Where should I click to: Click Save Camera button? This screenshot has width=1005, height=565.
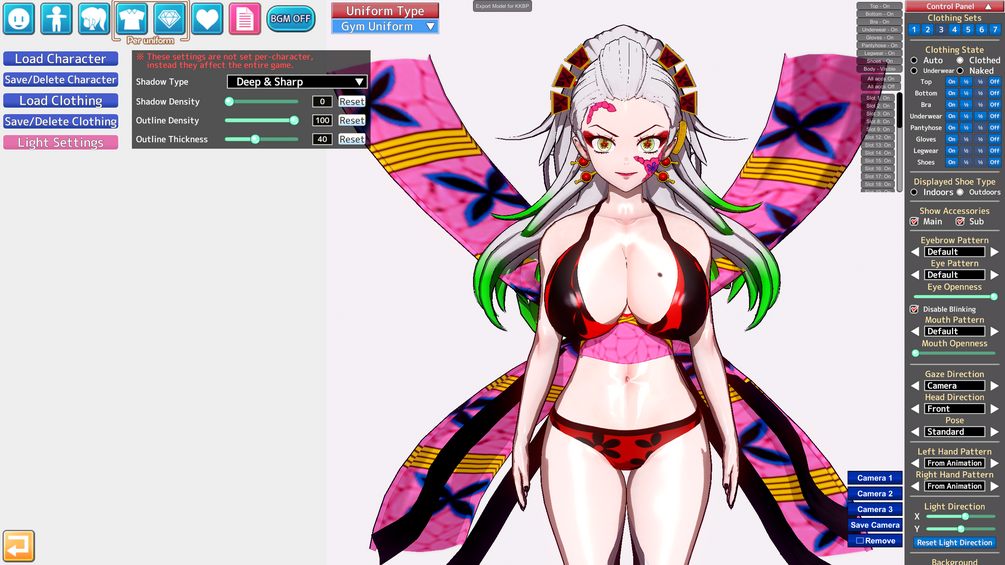pos(874,525)
